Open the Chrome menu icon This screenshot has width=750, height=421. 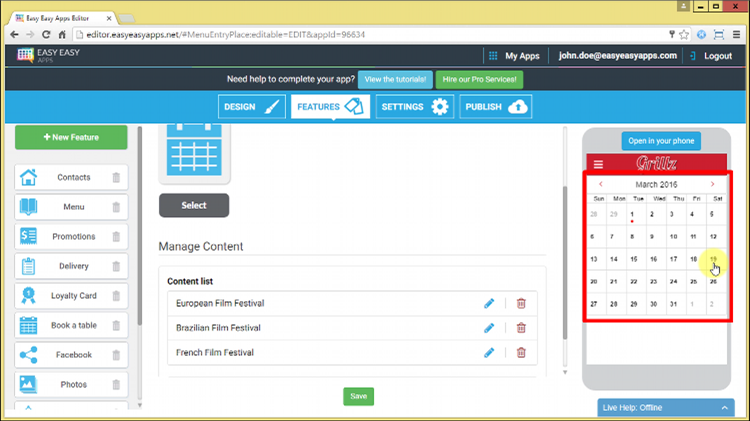point(737,34)
